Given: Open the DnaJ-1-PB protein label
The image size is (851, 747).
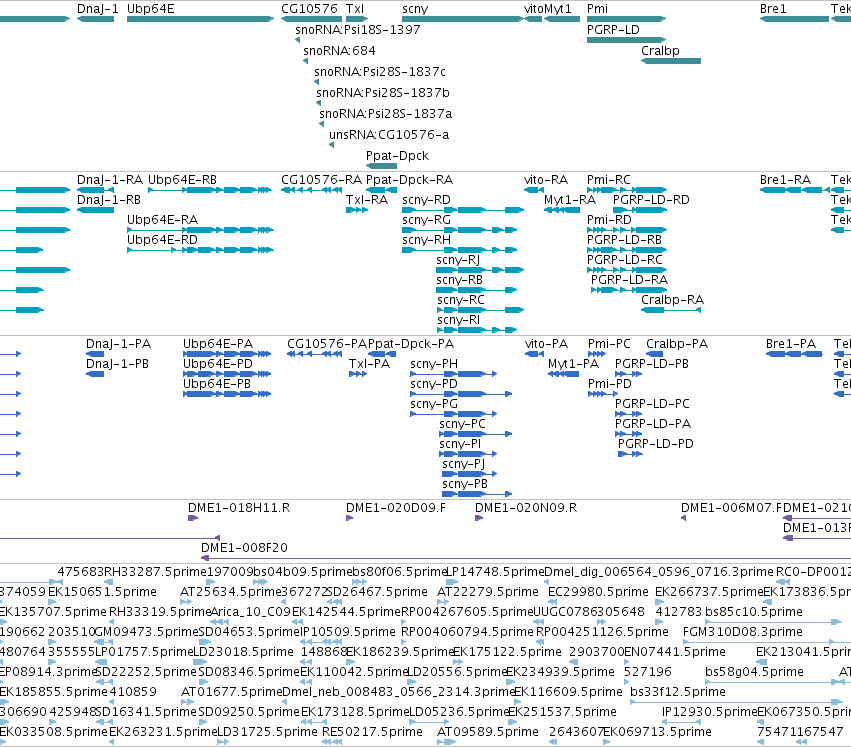Looking at the screenshot, I should click(x=117, y=364).
